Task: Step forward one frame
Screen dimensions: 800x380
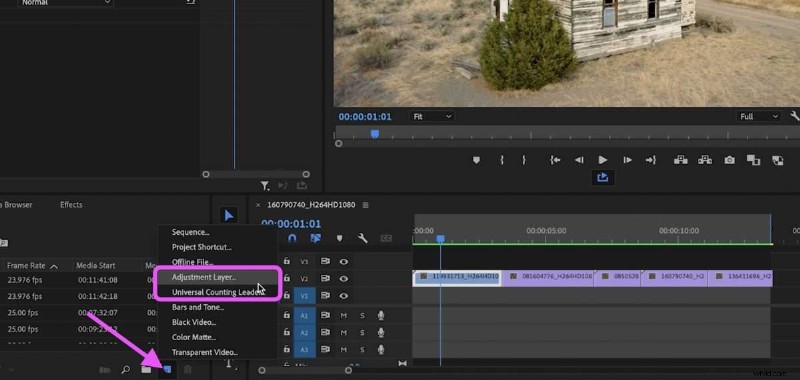Action: click(628, 160)
